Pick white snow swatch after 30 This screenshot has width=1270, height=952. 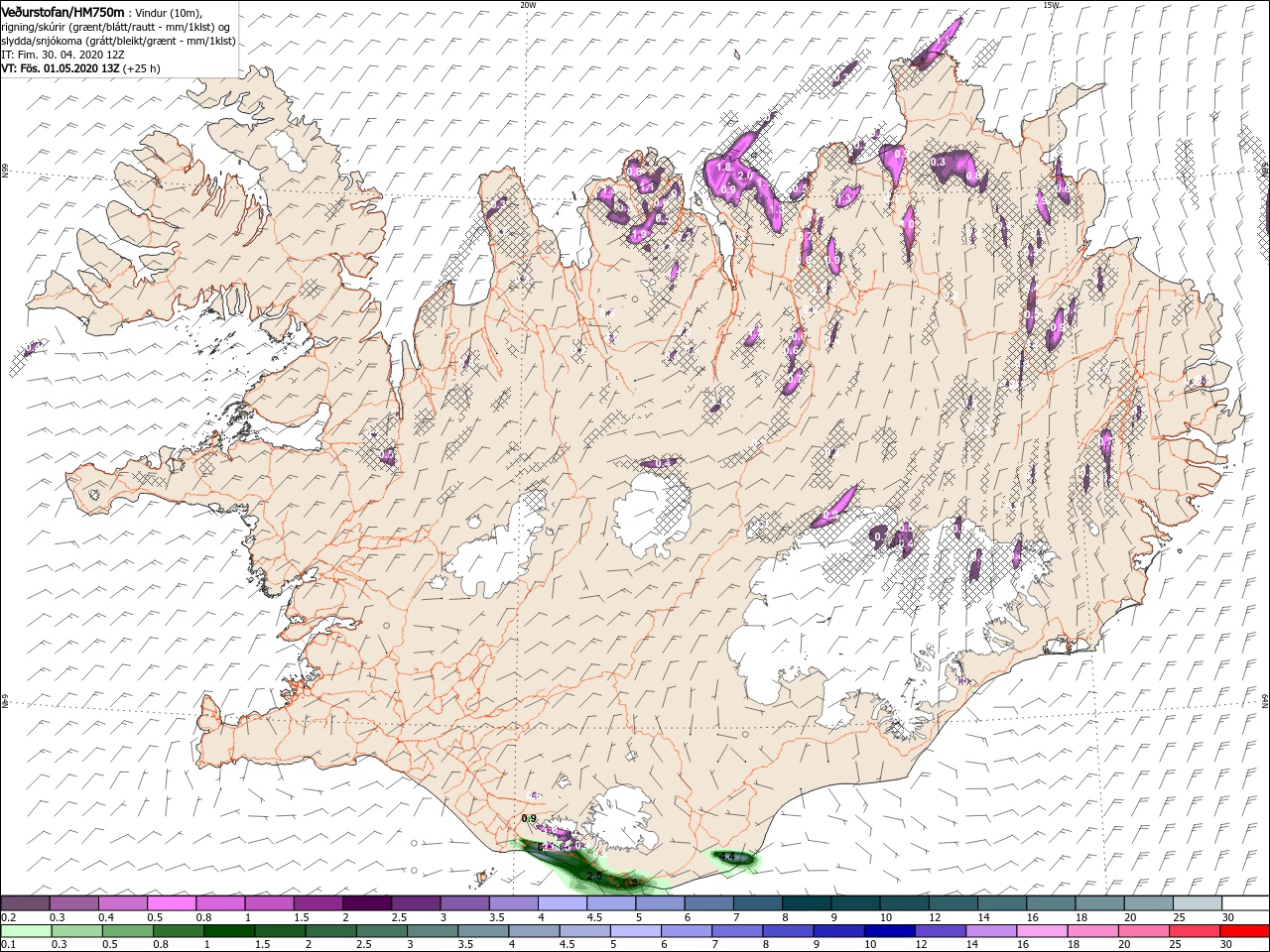(1245, 903)
